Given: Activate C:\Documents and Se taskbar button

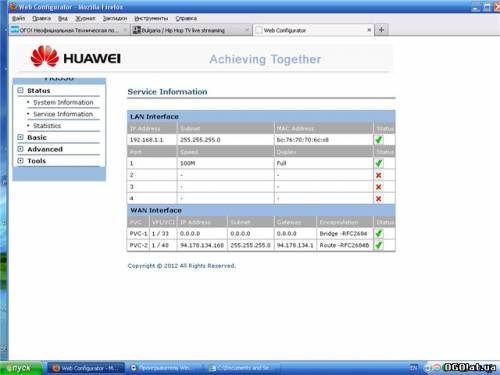Looking at the screenshot, I should 243,368.
